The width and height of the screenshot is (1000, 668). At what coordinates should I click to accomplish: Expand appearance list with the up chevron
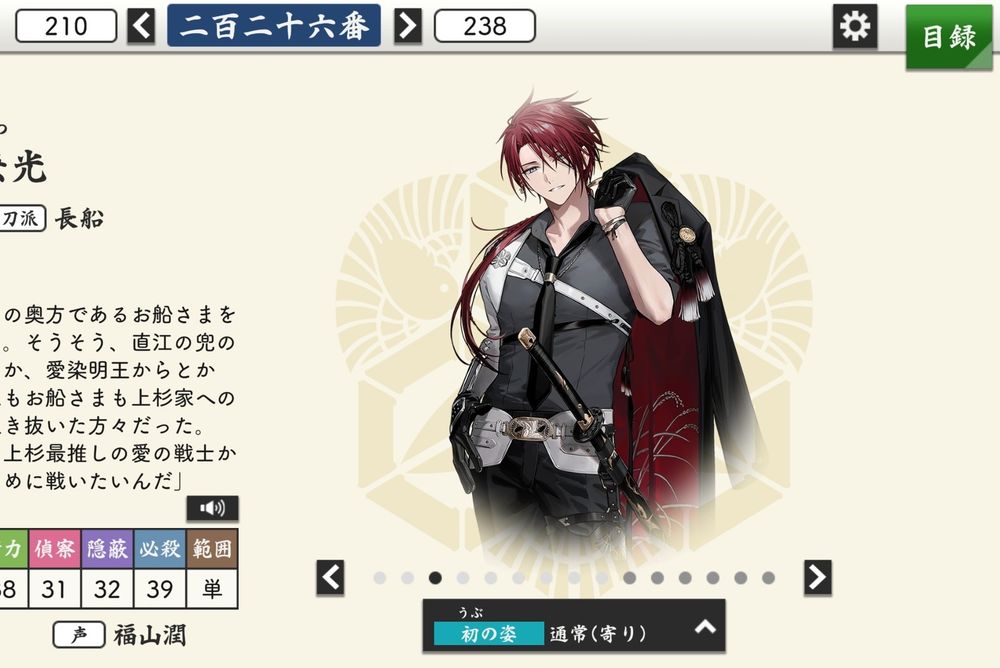[x=705, y=627]
